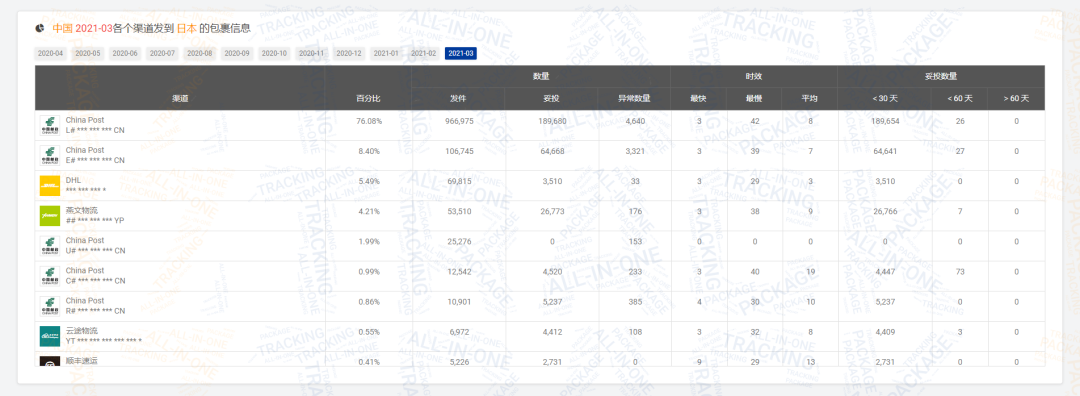Click China Post R# *** *** *** CN name
This screenshot has width=1080, height=396.
(95, 306)
